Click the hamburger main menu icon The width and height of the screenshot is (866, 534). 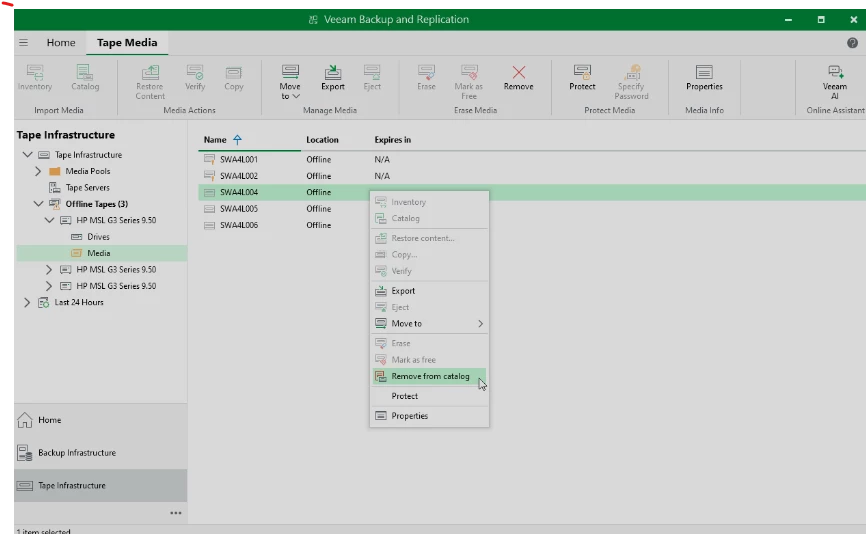[23, 43]
